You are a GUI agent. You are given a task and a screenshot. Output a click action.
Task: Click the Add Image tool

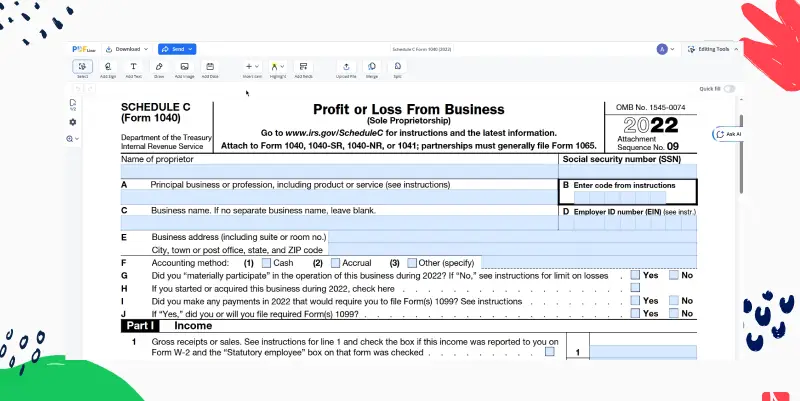(x=185, y=69)
